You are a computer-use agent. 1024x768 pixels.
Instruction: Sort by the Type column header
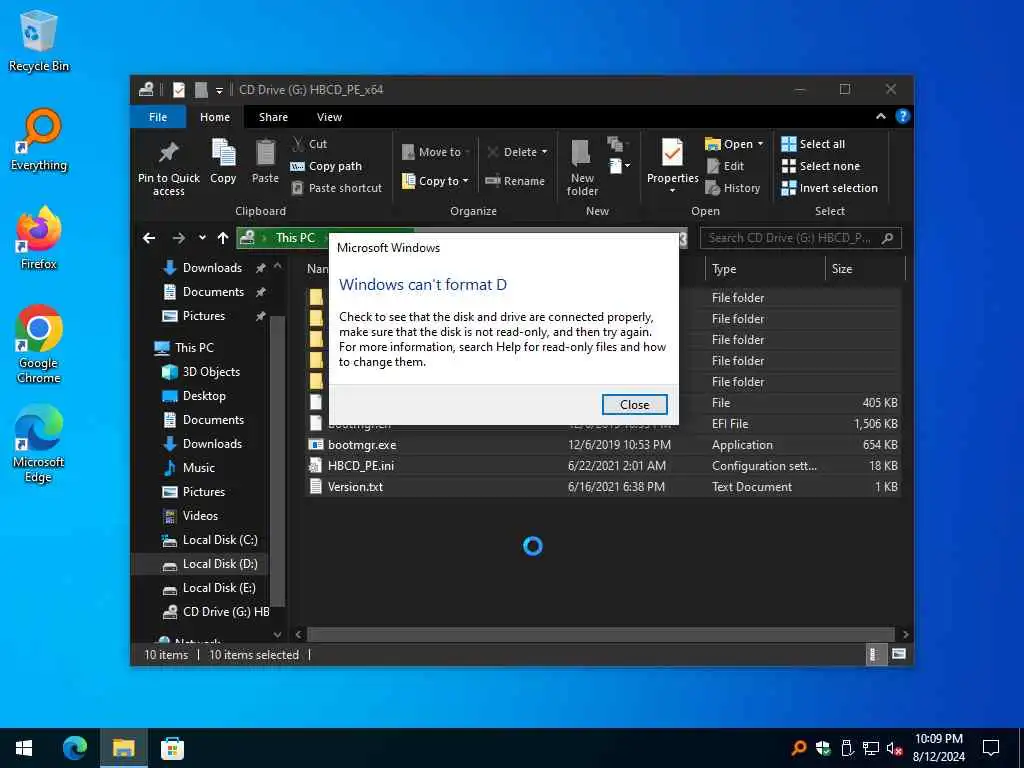[724, 268]
